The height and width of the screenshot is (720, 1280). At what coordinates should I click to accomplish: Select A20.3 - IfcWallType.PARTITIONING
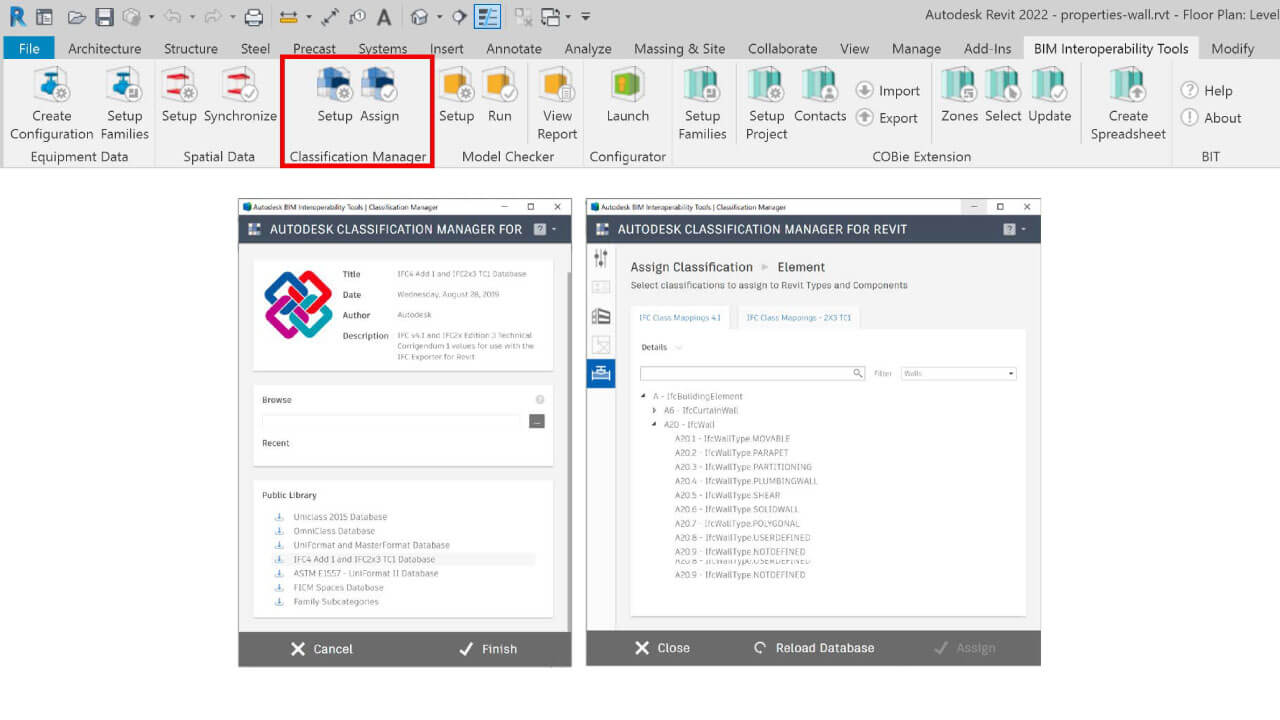tap(743, 467)
